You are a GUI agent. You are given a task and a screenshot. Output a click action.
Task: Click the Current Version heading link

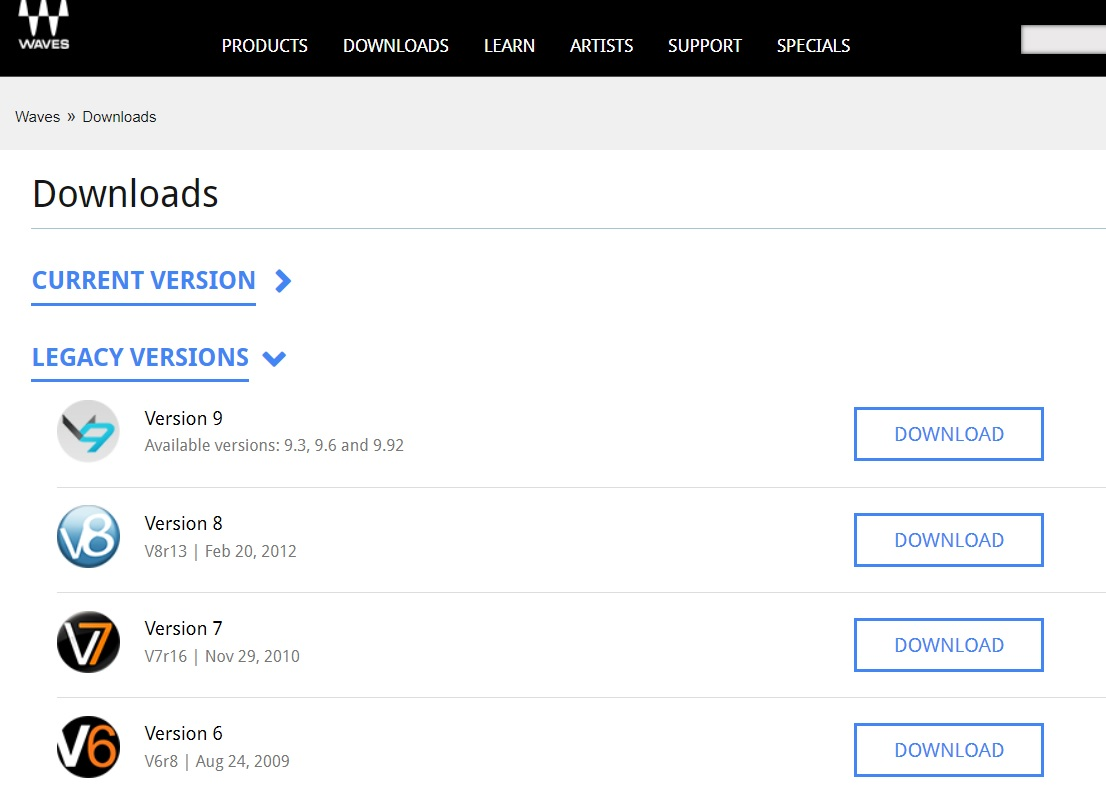144,281
